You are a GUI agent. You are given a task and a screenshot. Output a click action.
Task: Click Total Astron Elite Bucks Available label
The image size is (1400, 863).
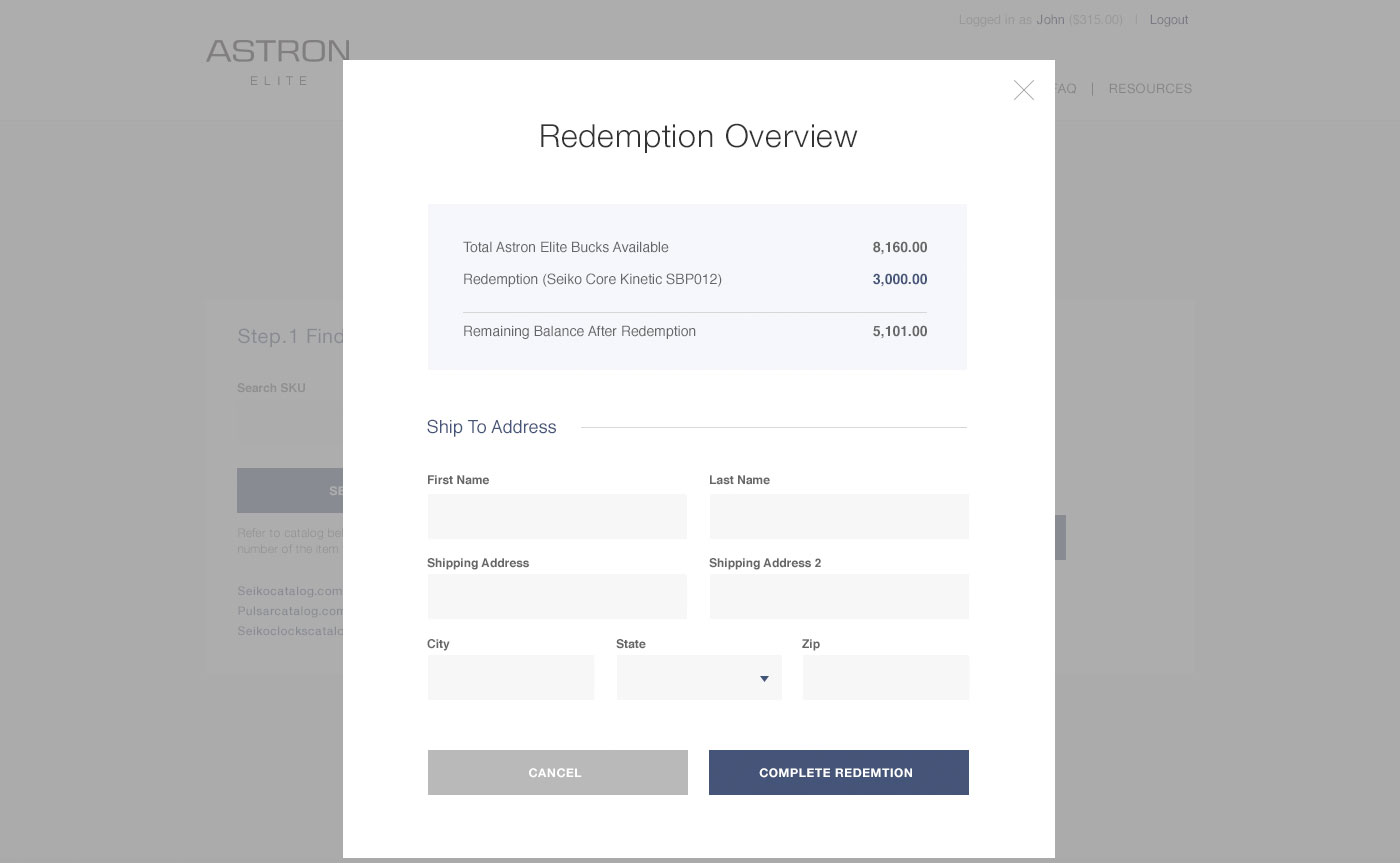pyautogui.click(x=566, y=247)
